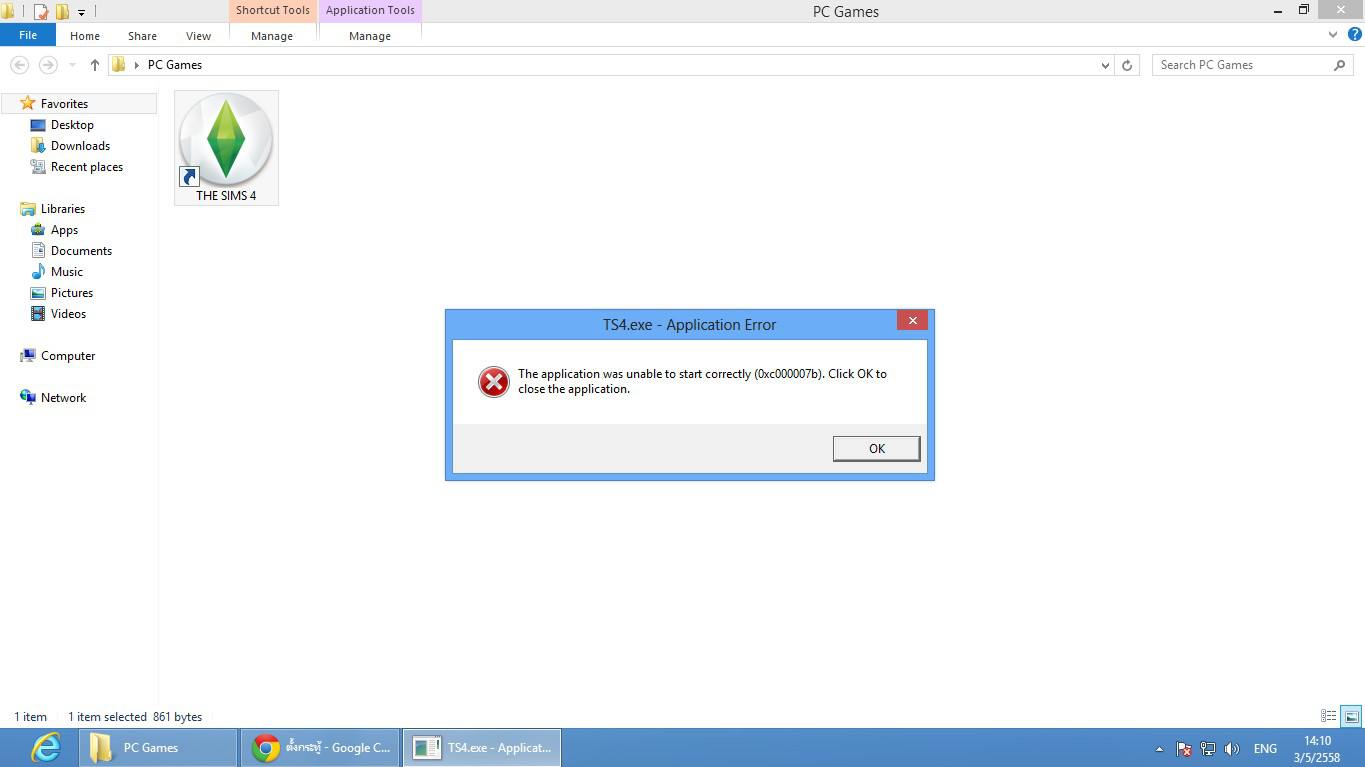The width and height of the screenshot is (1365, 767).
Task: Click the New folder quick access icon
Action: [62, 12]
